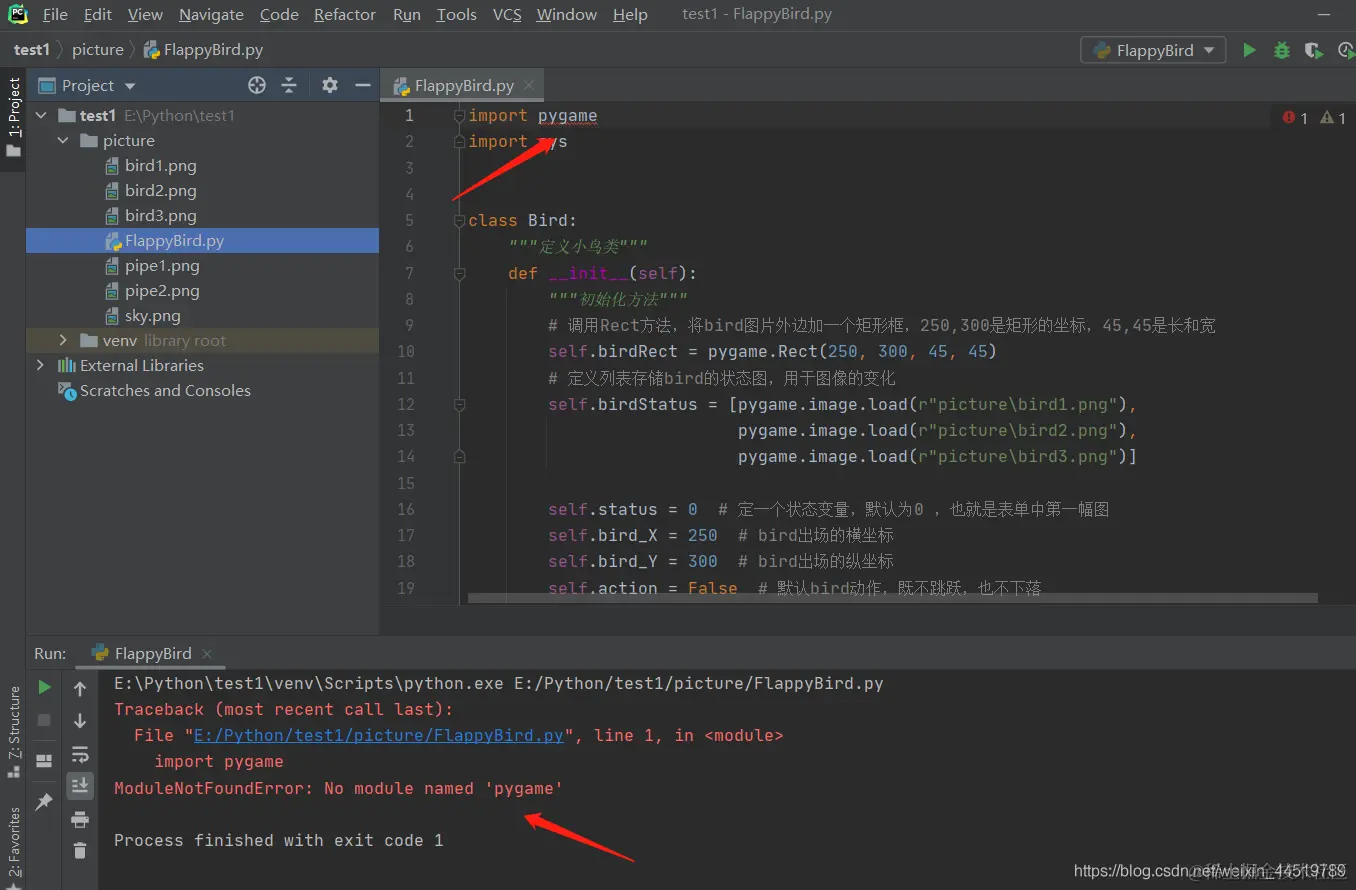This screenshot has height=890, width=1356.
Task: Open the Project view dropdown arrow
Action: tap(130, 86)
